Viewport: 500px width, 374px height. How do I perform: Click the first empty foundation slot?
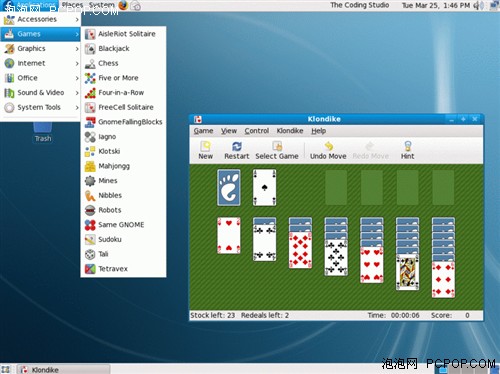pyautogui.click(x=336, y=187)
